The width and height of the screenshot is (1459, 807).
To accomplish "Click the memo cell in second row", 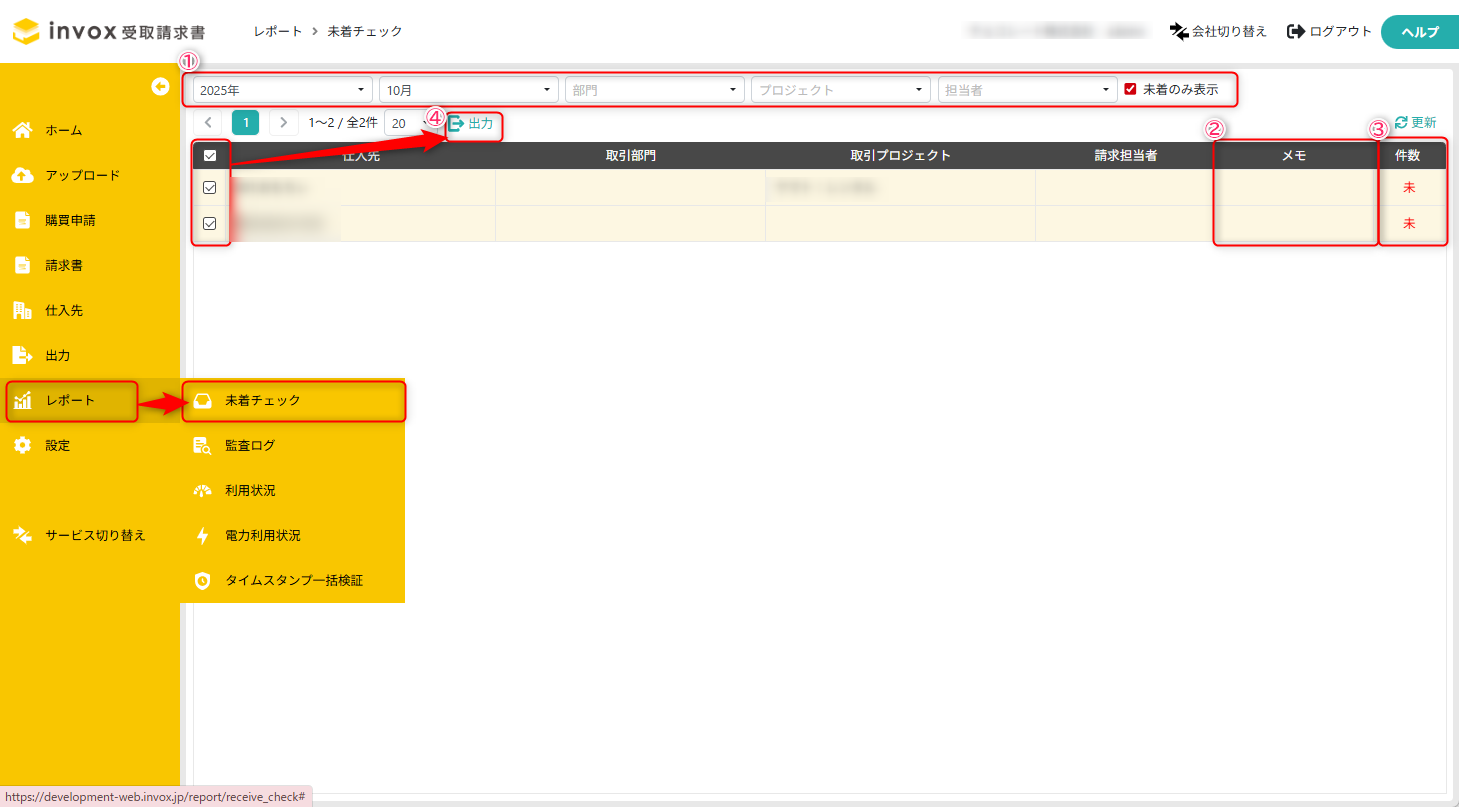I will pyautogui.click(x=1294, y=223).
